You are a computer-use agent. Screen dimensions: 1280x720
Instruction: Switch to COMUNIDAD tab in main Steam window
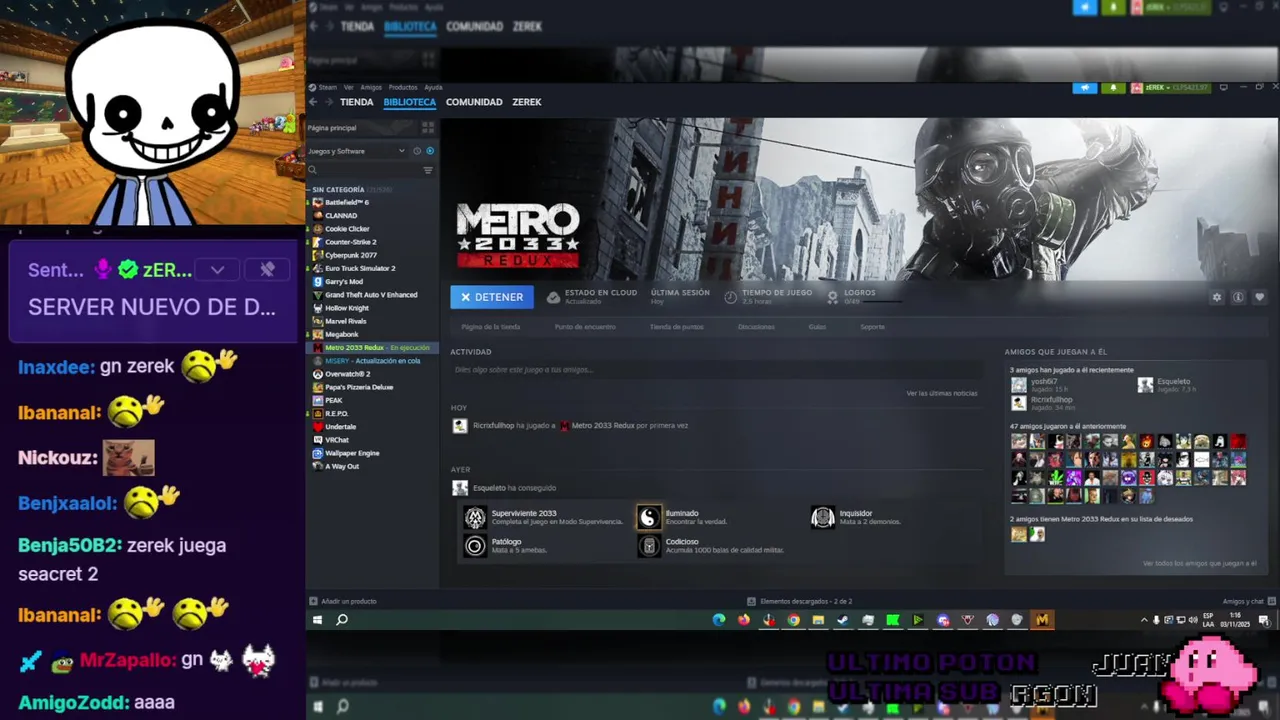[474, 102]
